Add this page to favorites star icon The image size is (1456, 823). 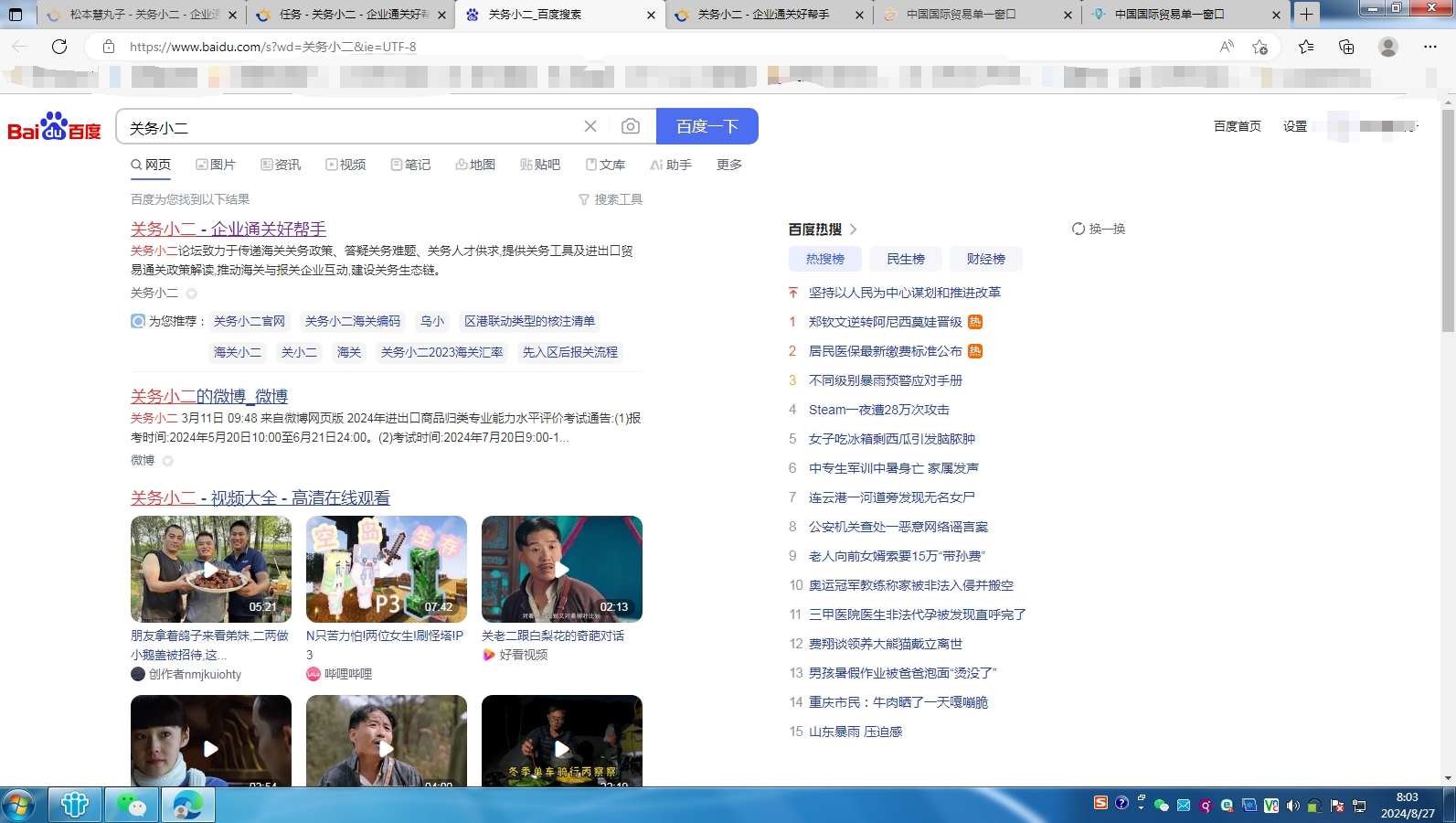[x=1260, y=47]
